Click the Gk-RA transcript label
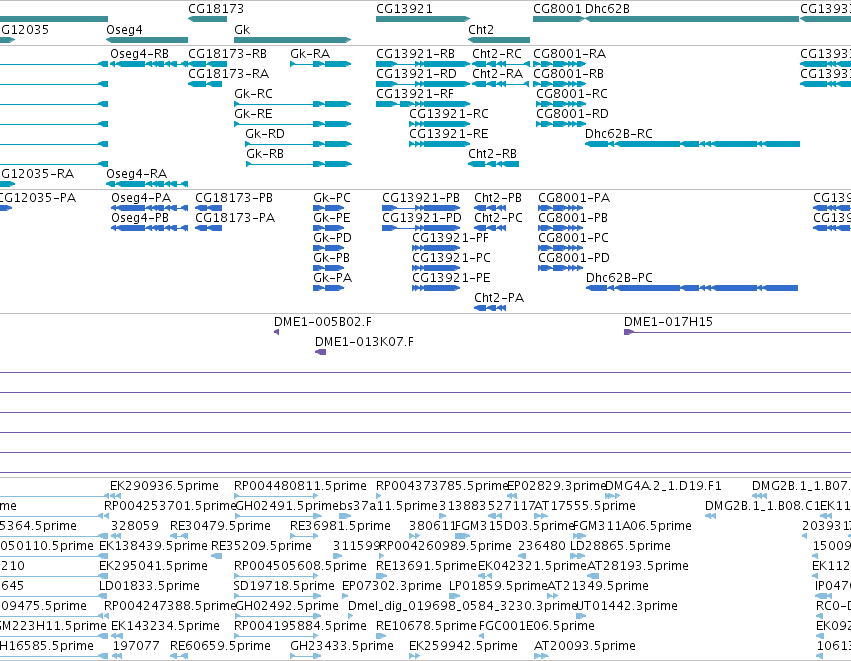 [x=310, y=54]
